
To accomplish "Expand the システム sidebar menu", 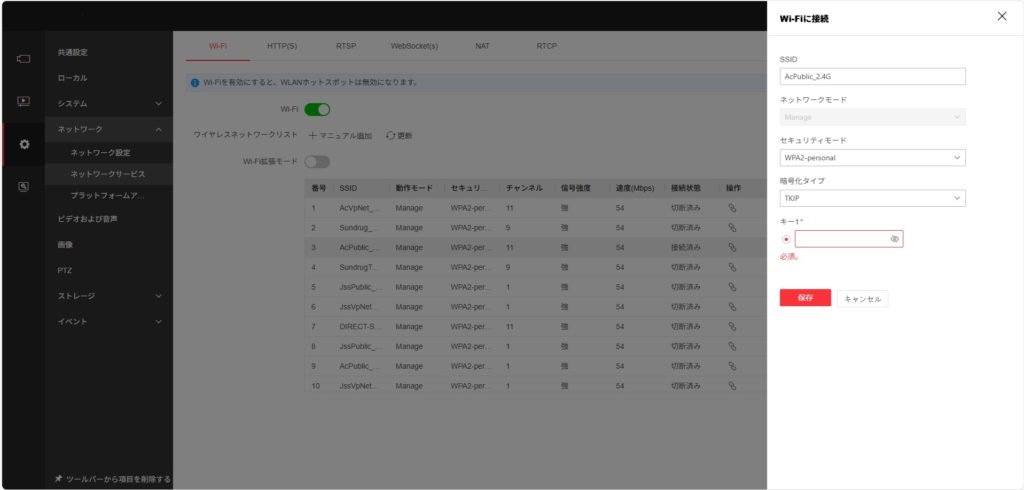I will pos(108,103).
